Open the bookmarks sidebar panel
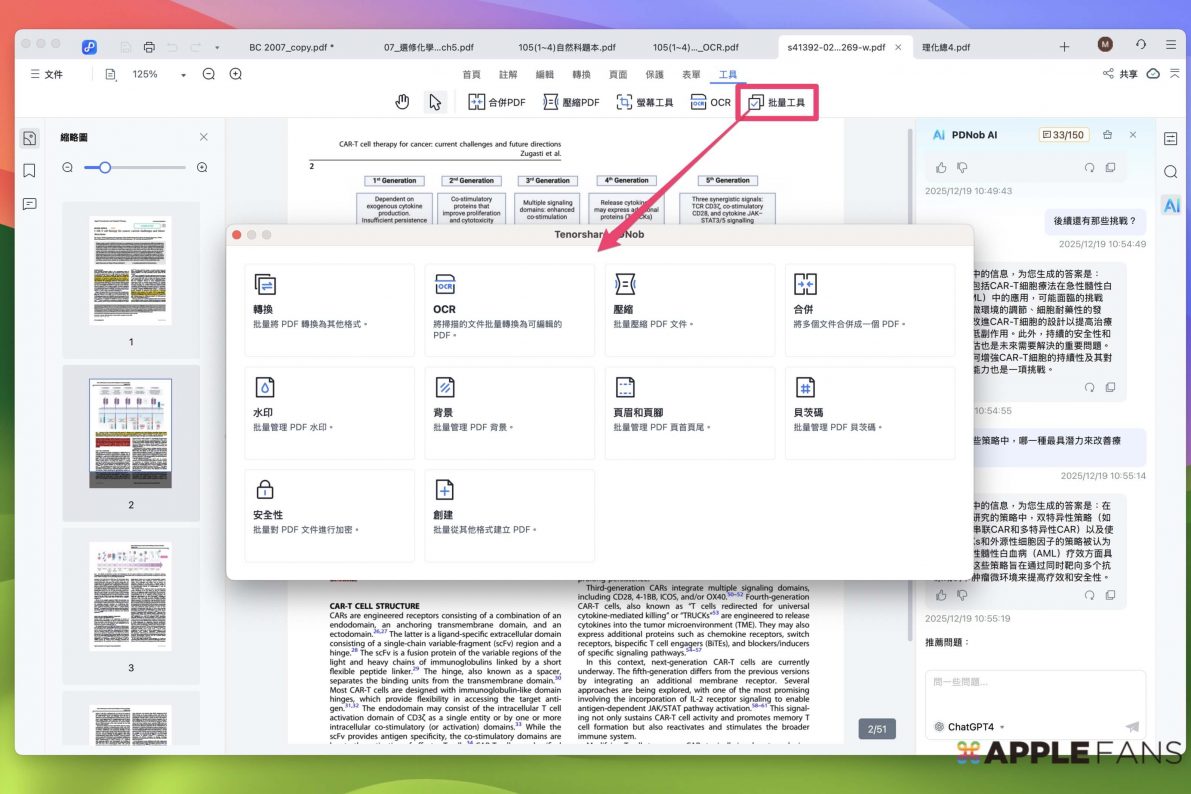 30,171
